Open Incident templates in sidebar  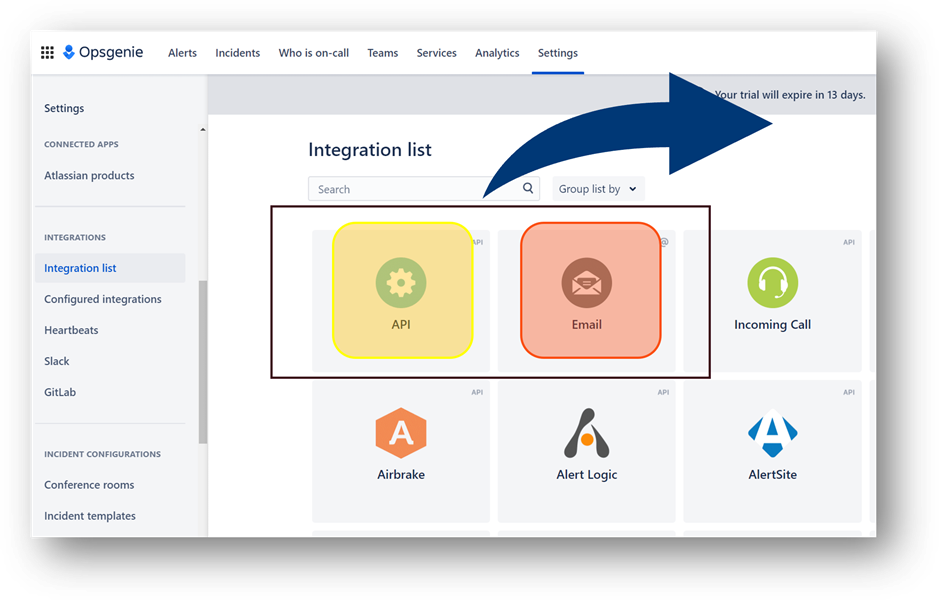(90, 516)
